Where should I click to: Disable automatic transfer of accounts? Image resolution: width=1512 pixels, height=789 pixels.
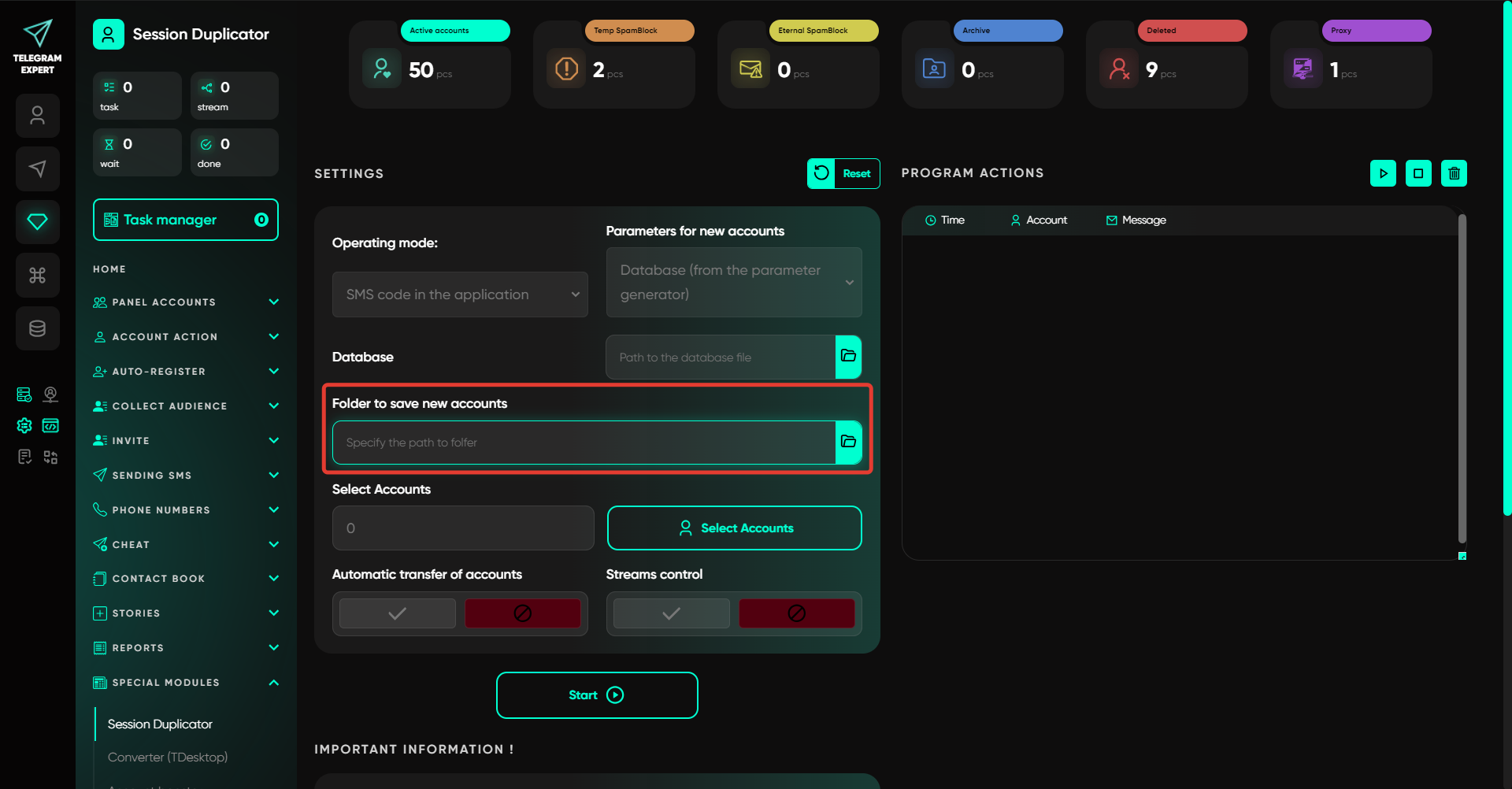pyautogui.click(x=522, y=613)
